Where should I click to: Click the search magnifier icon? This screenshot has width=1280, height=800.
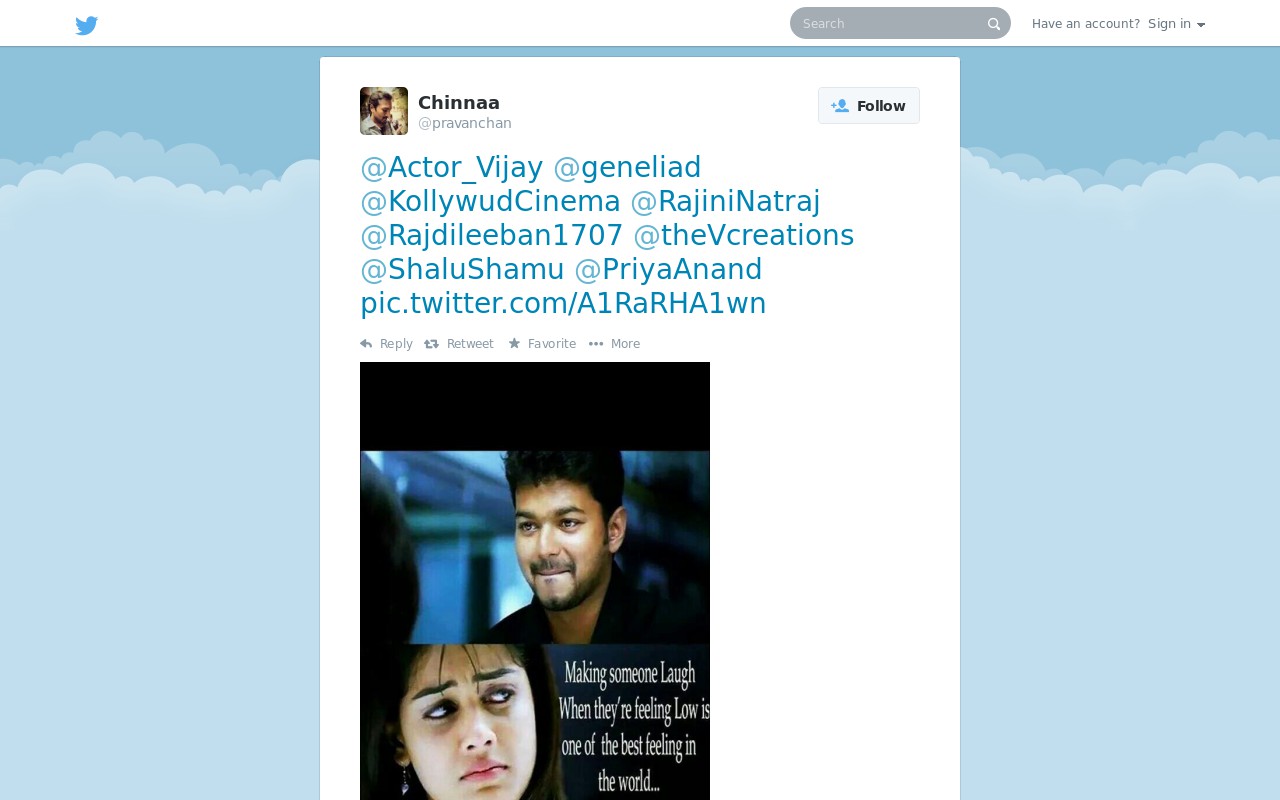tap(994, 24)
